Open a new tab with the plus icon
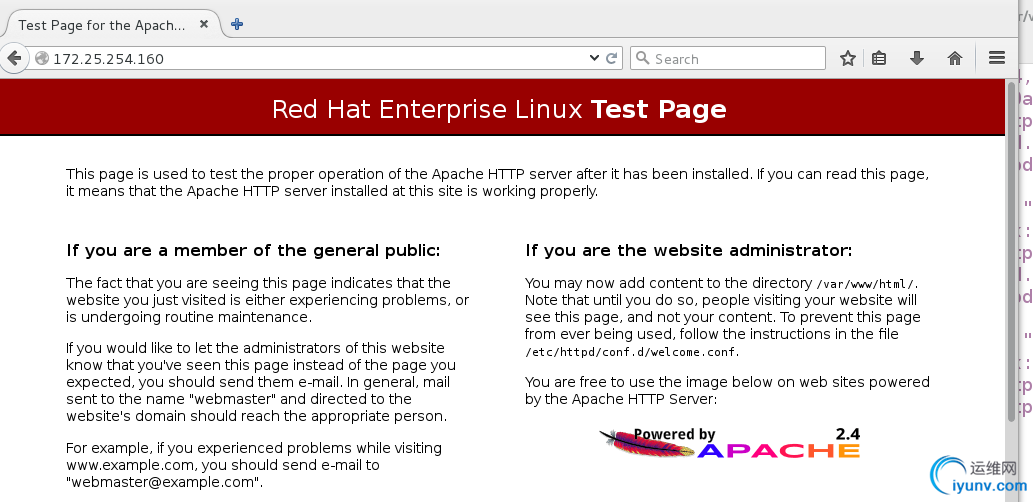The image size is (1033, 502). pos(237,24)
